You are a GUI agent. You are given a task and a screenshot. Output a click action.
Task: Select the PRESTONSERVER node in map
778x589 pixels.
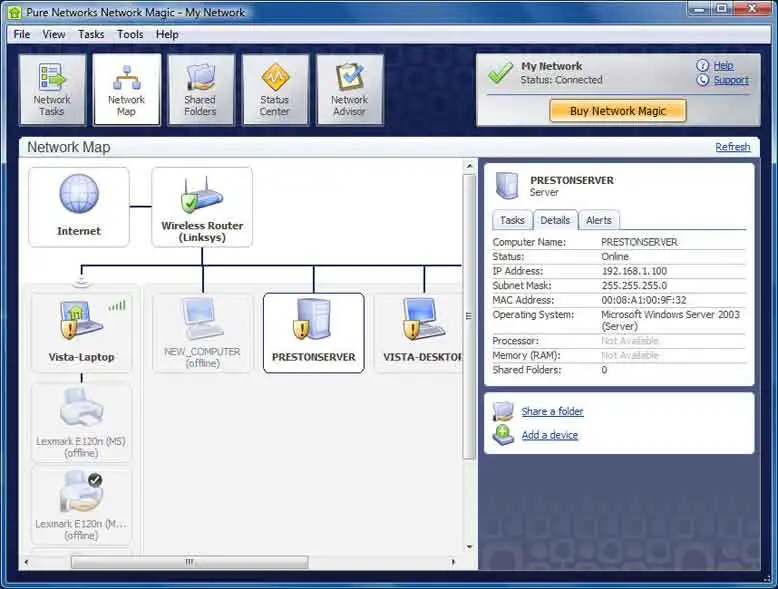pos(314,332)
